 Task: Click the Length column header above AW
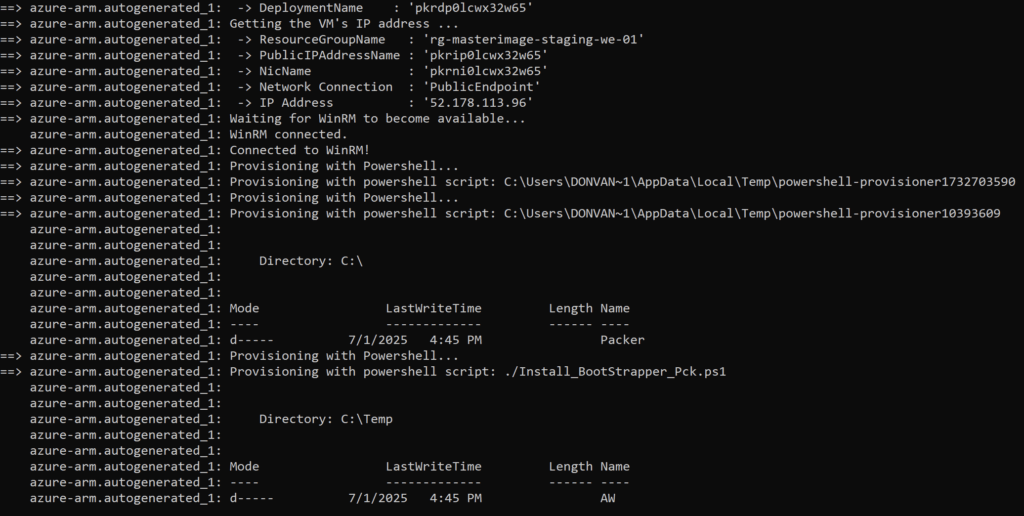tap(570, 467)
